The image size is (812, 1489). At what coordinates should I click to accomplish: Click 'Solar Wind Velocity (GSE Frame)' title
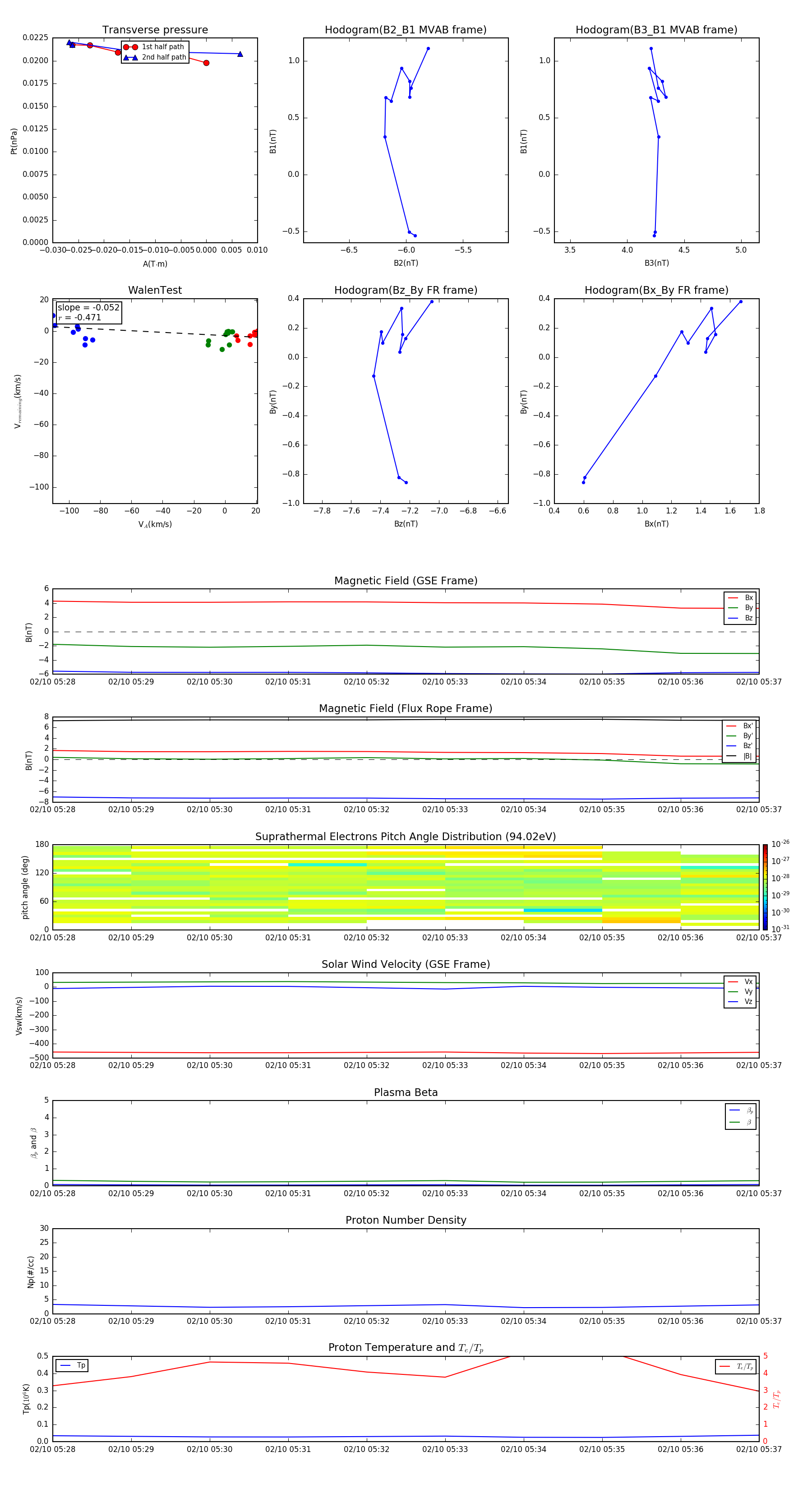click(x=406, y=965)
